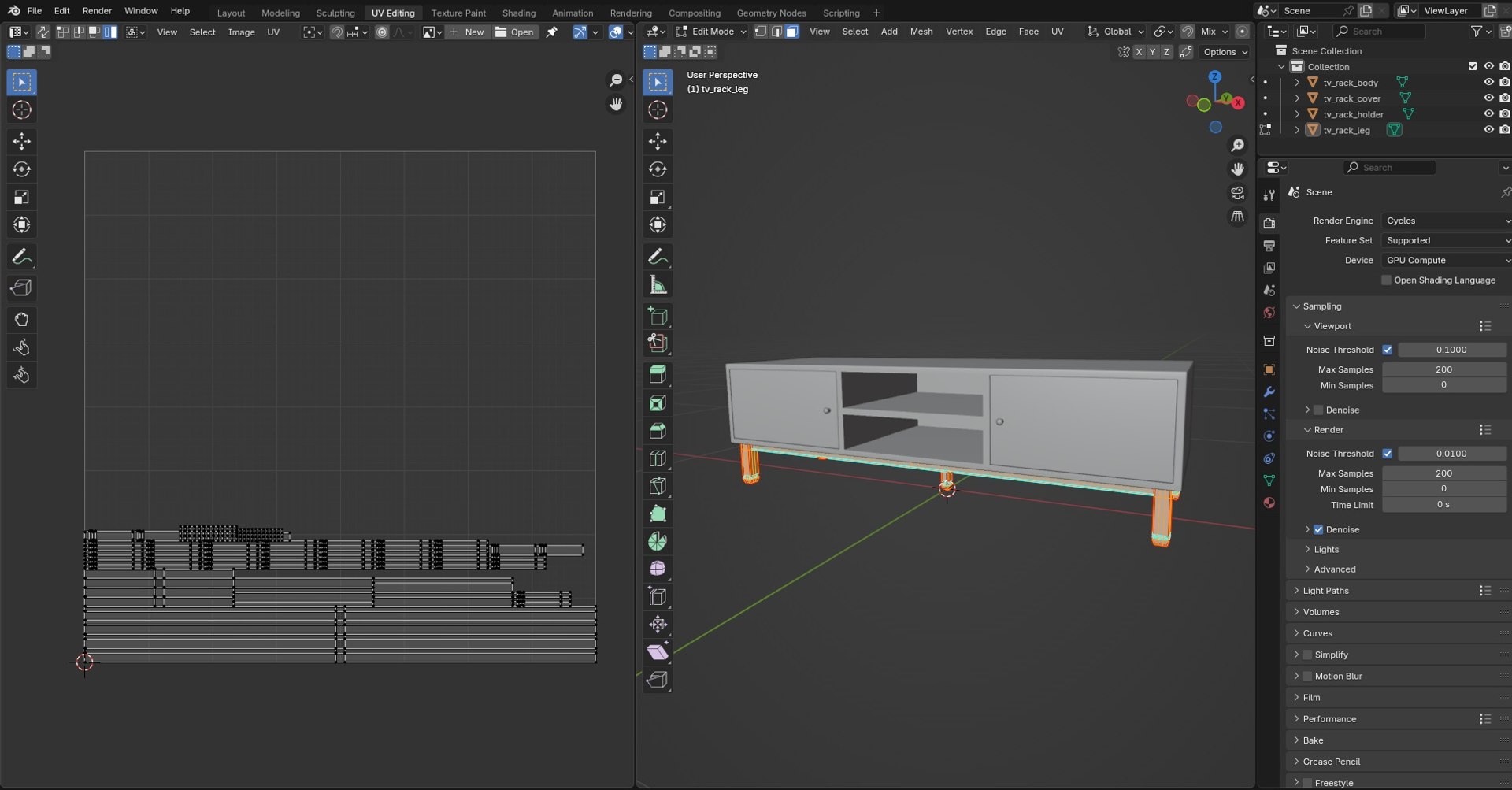Viewport: 1512px width, 790px height.
Task: Select the Pinch tool in UV editor
Action: (22, 375)
